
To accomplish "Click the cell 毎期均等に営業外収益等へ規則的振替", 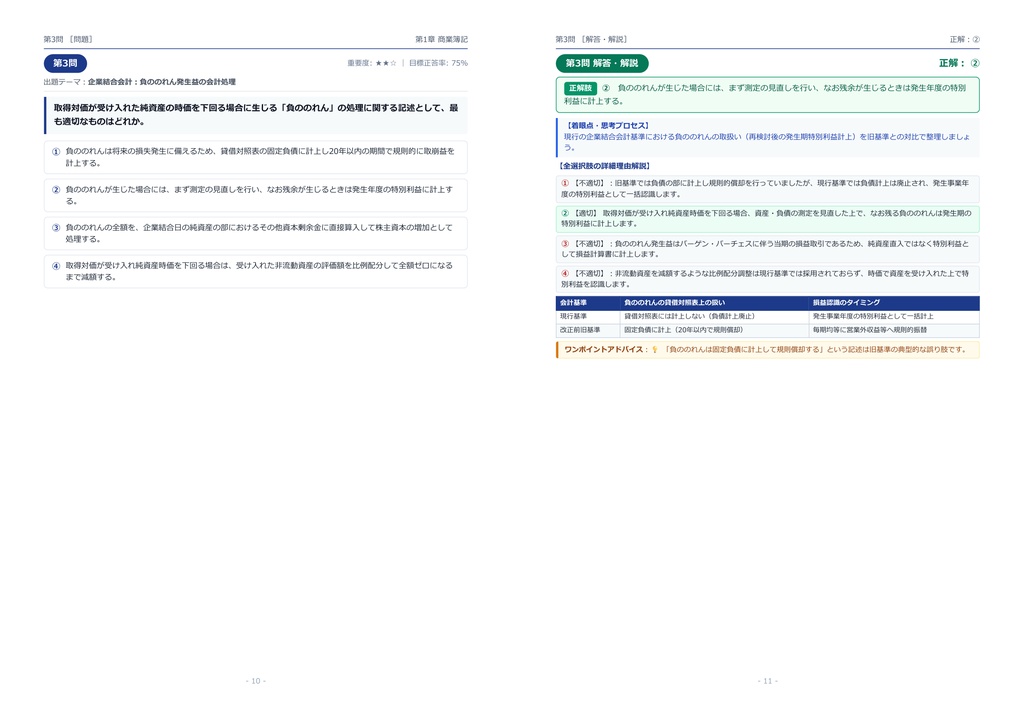I will click(894, 330).
